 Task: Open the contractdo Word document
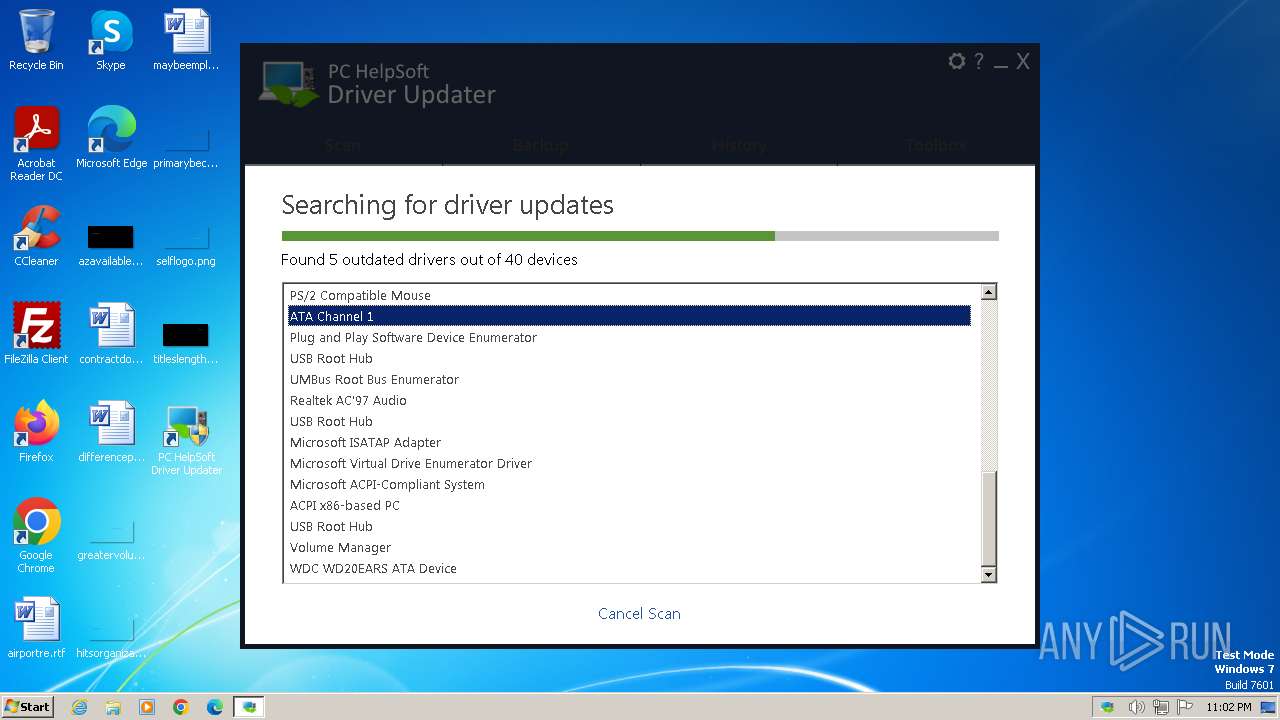[110, 334]
